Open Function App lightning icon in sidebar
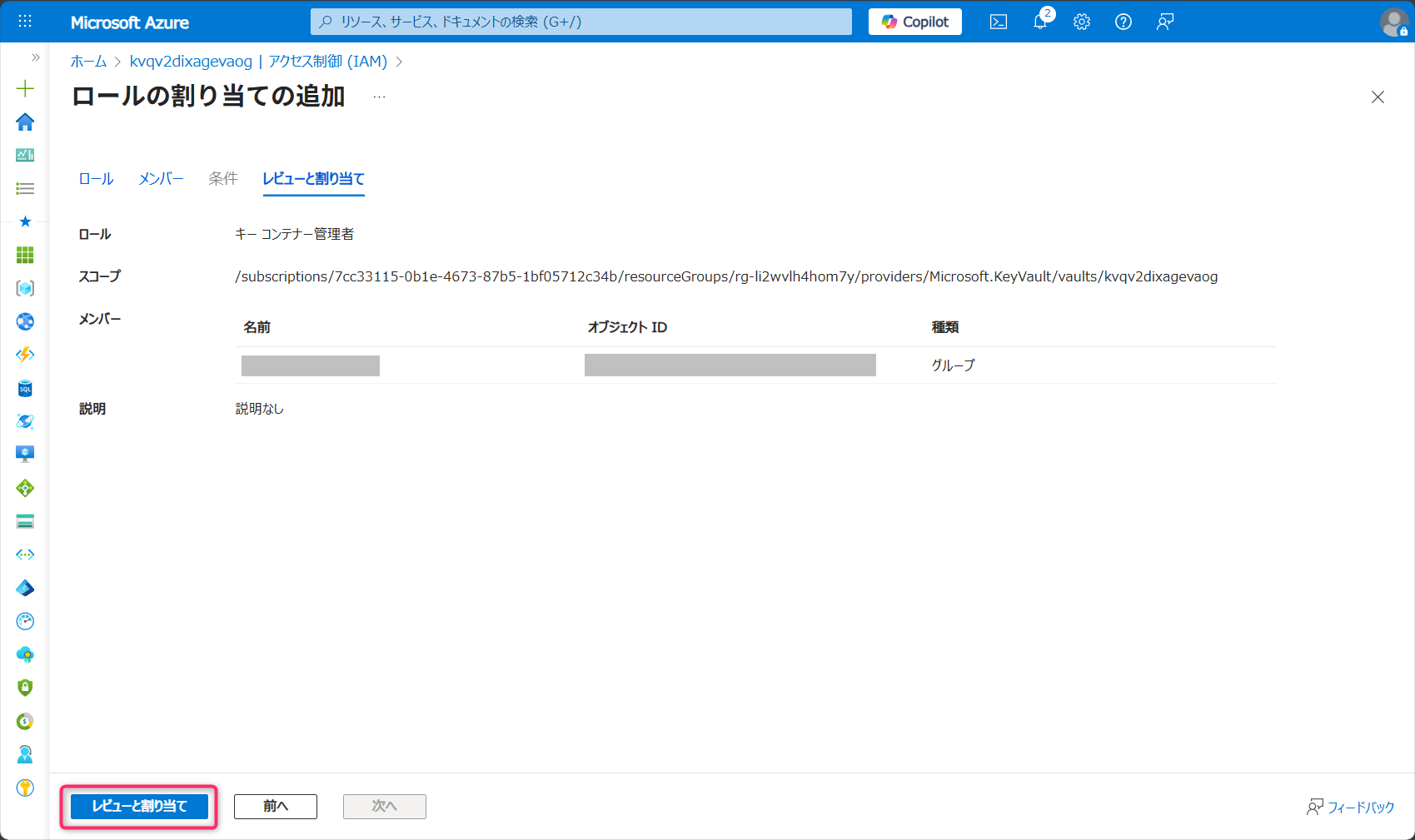The height and width of the screenshot is (840, 1415). point(25,355)
